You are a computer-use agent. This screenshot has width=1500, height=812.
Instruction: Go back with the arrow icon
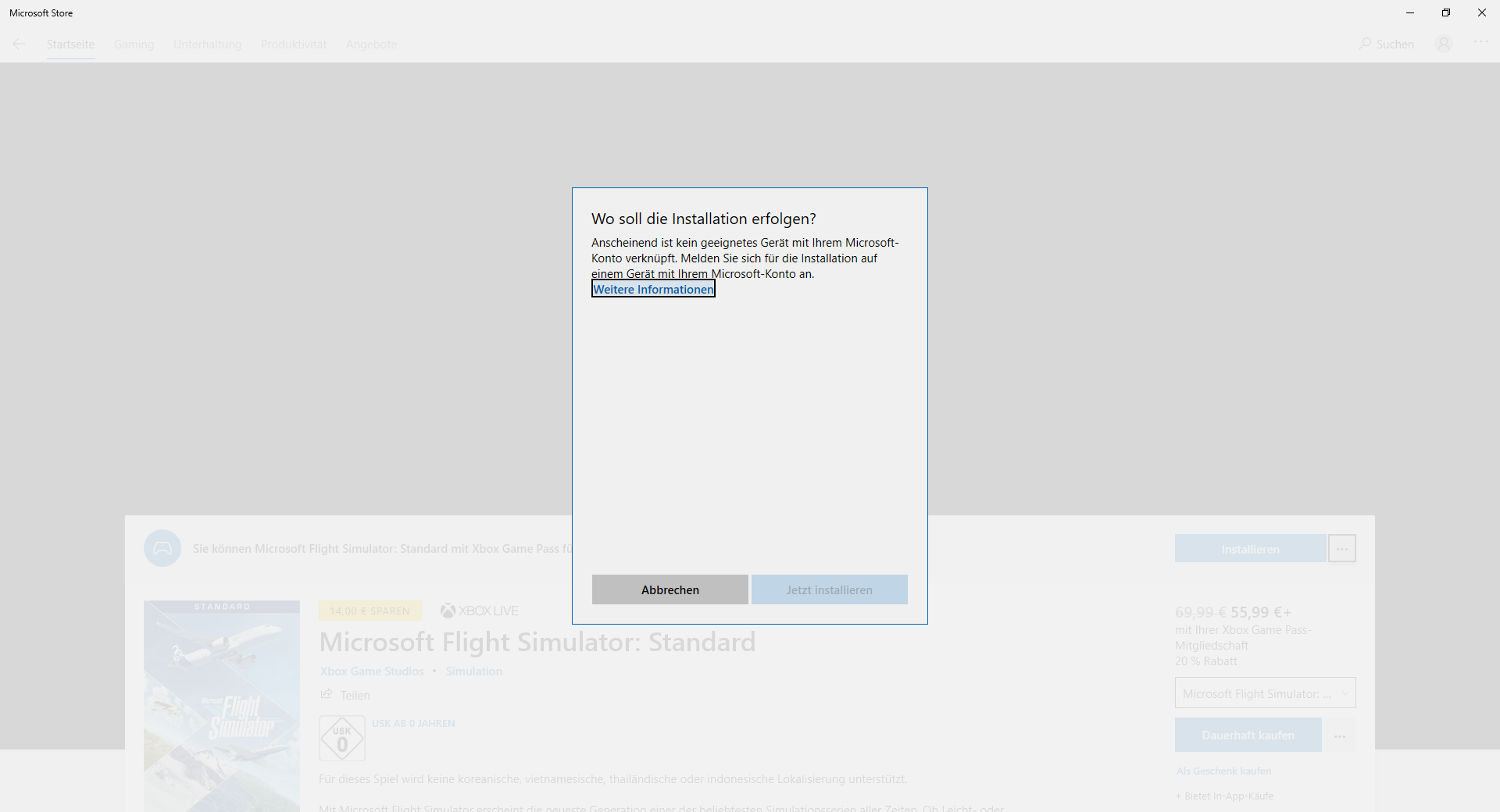click(19, 45)
